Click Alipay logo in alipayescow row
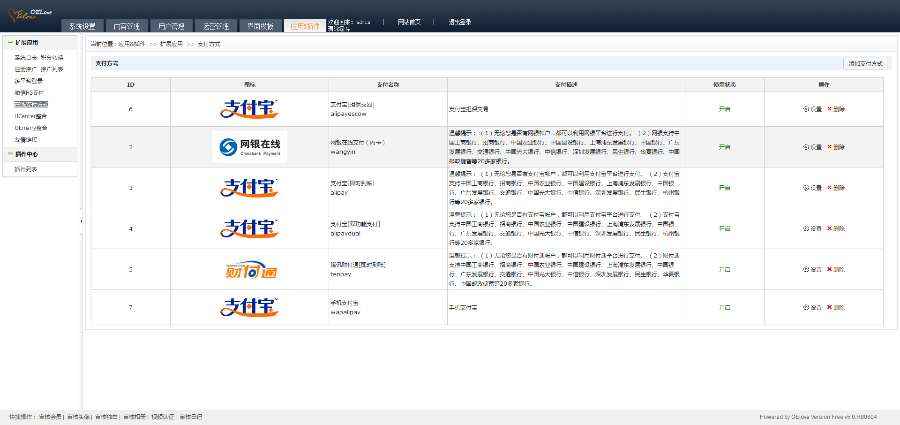The height and width of the screenshot is (425, 900). click(250, 109)
